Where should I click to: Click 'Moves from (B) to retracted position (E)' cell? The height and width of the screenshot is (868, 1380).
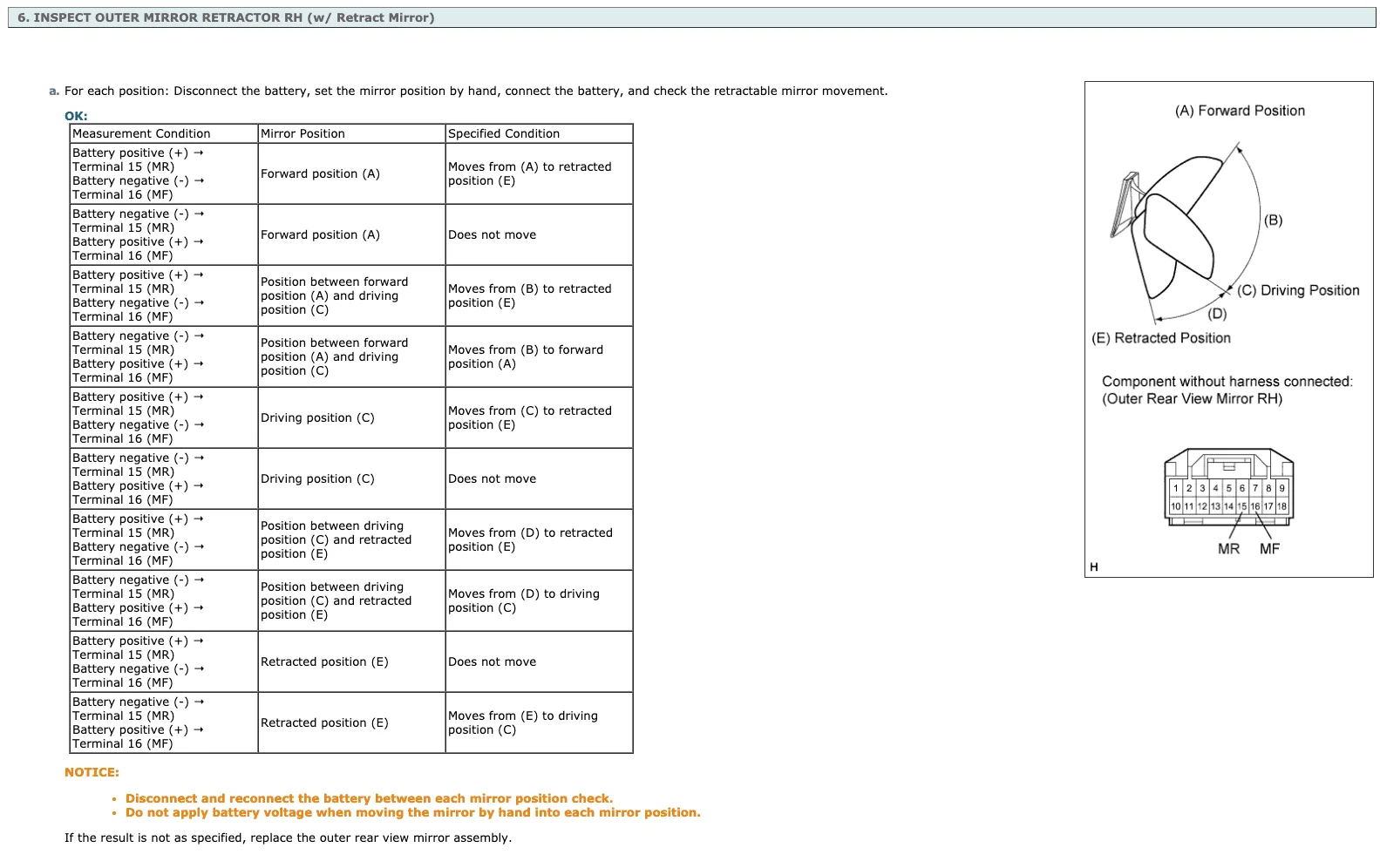pos(539,295)
